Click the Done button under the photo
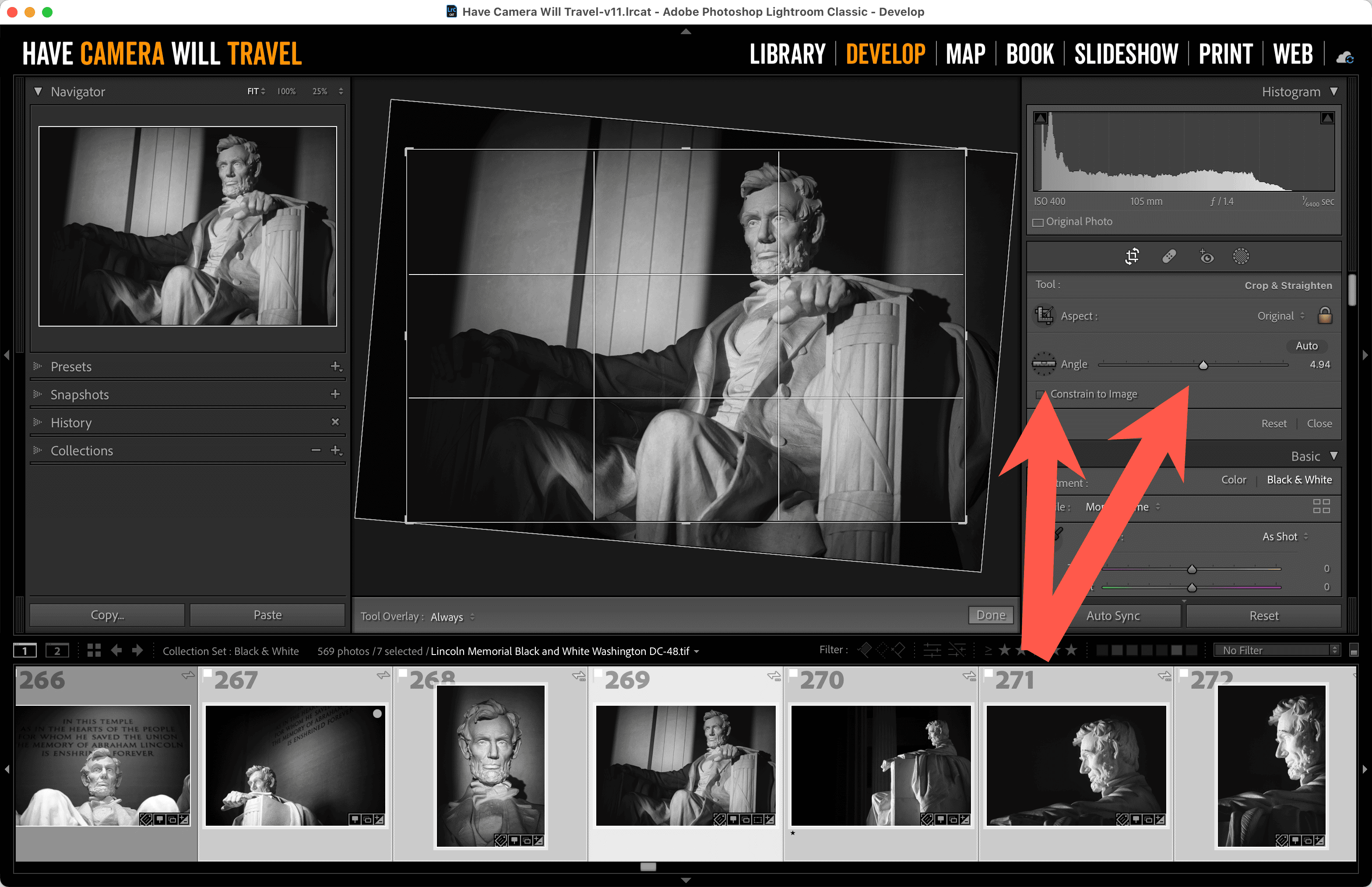 click(991, 615)
